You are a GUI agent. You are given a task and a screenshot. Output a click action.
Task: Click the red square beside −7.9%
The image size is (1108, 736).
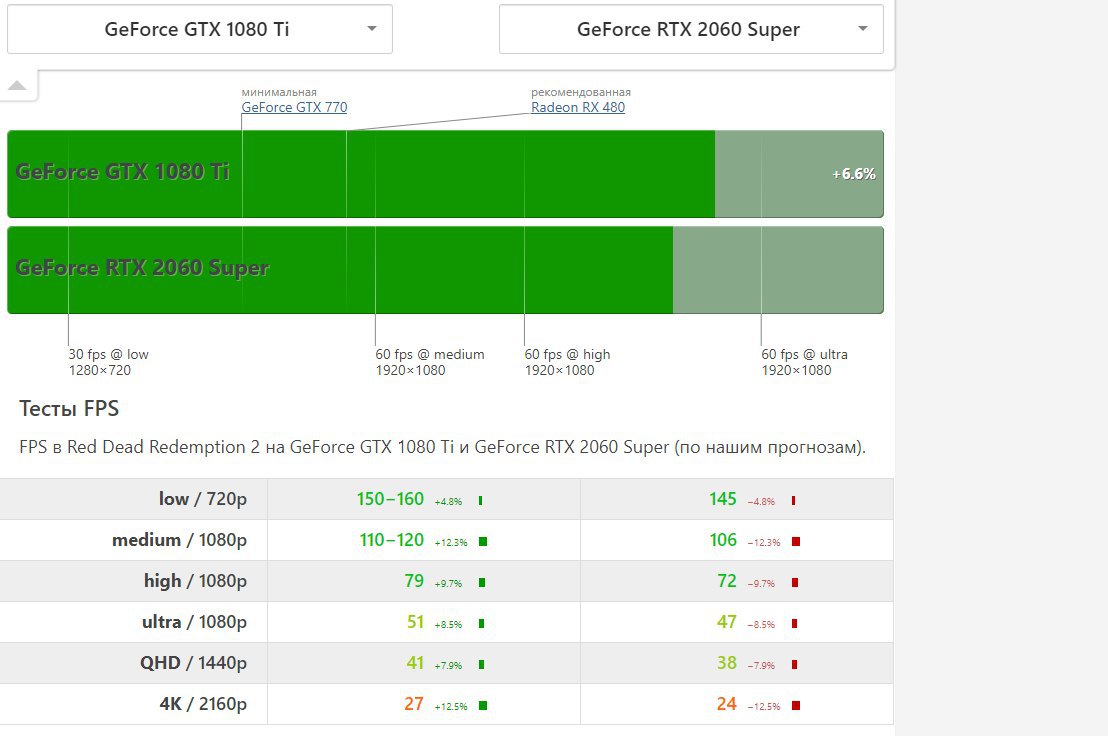tap(794, 665)
